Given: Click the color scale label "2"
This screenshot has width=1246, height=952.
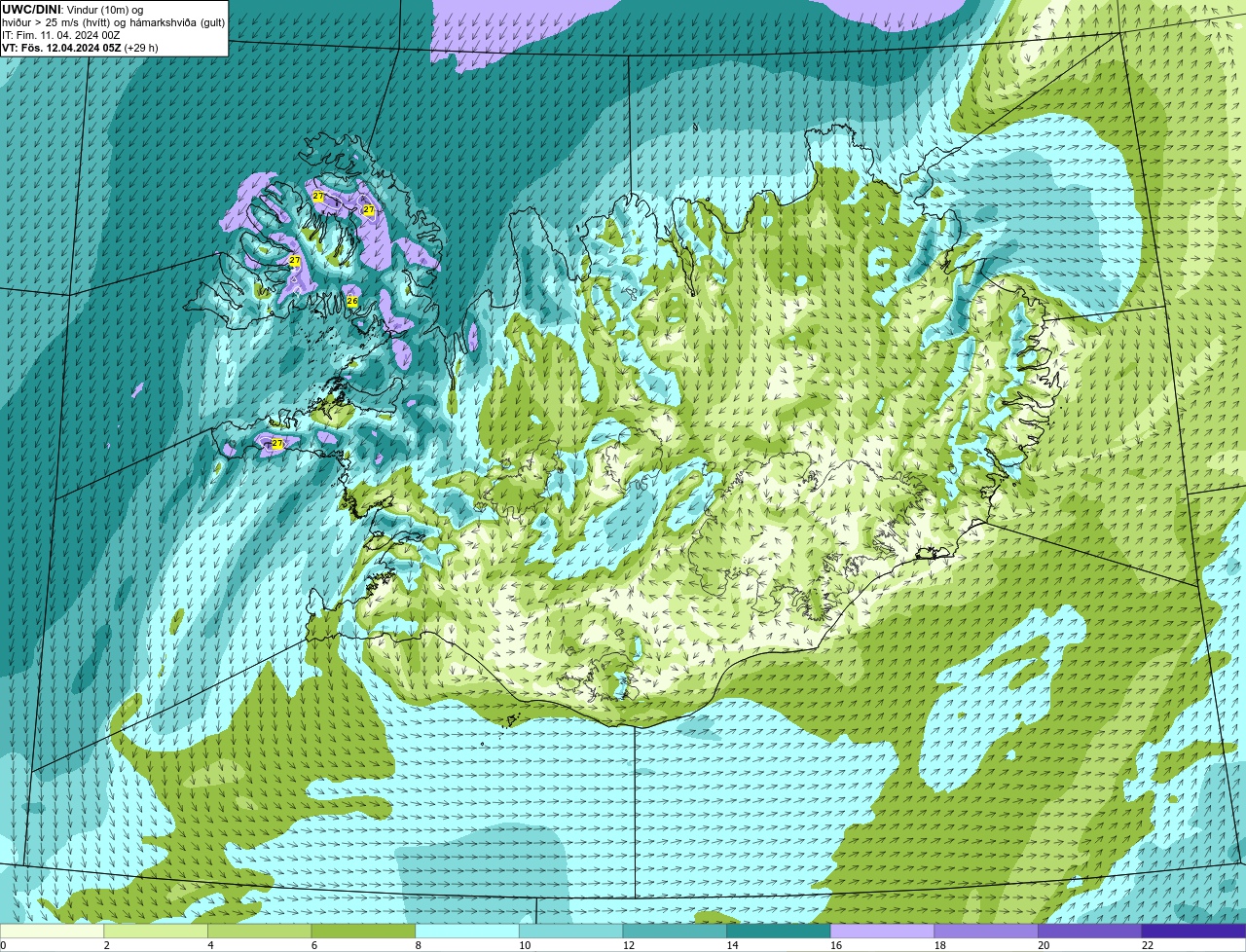Looking at the screenshot, I should pos(105,945).
